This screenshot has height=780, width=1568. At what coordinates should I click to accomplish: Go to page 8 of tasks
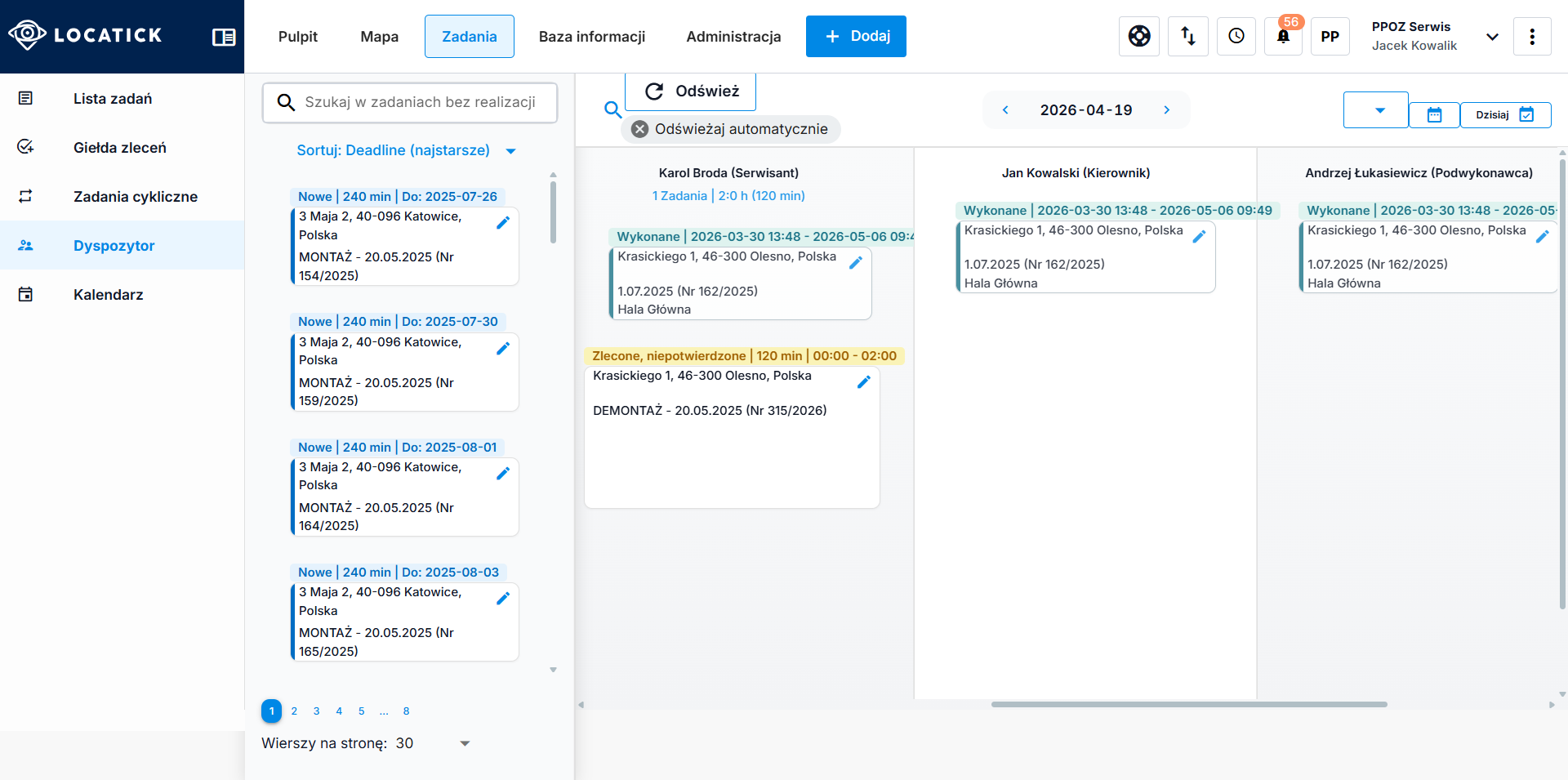tap(407, 711)
